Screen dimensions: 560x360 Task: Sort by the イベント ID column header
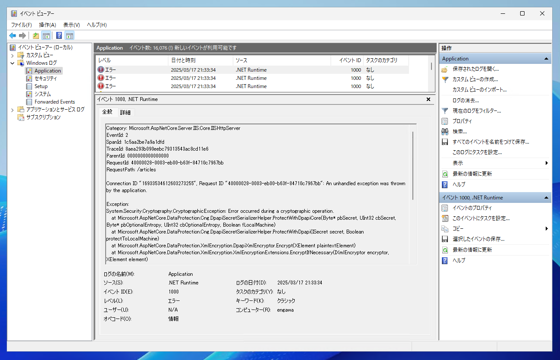click(347, 60)
